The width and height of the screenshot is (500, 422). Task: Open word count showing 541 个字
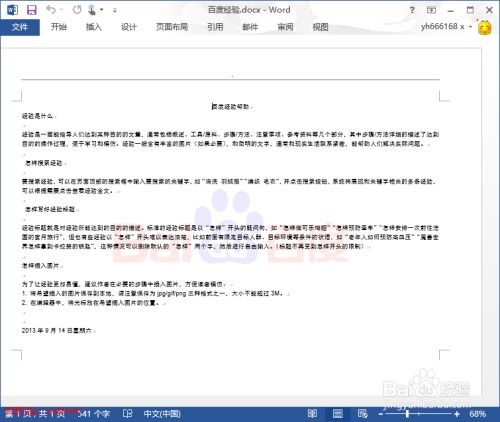click(x=93, y=414)
